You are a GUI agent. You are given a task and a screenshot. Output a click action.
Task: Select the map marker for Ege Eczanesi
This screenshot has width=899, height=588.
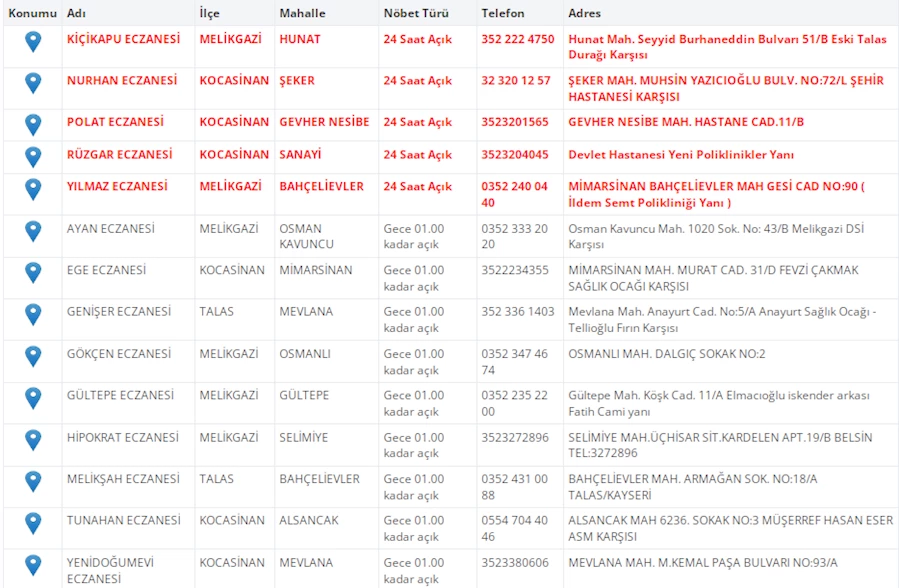coord(33,272)
